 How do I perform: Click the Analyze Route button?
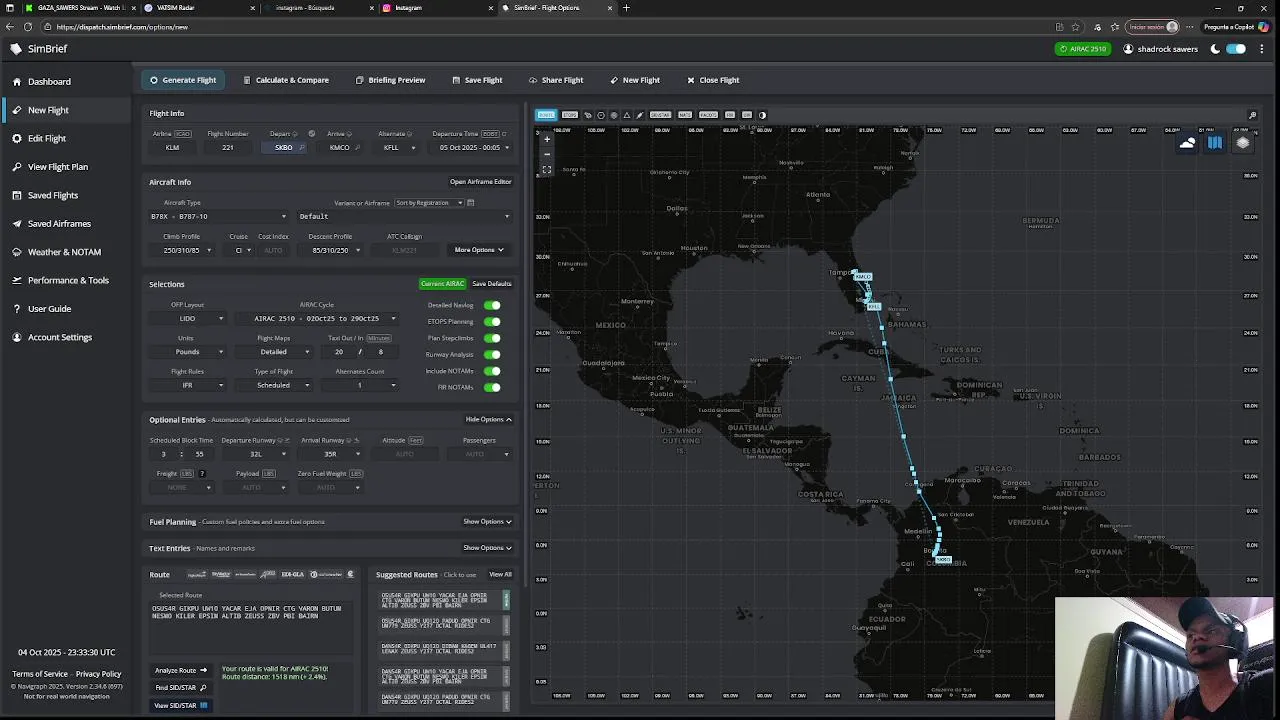point(181,670)
